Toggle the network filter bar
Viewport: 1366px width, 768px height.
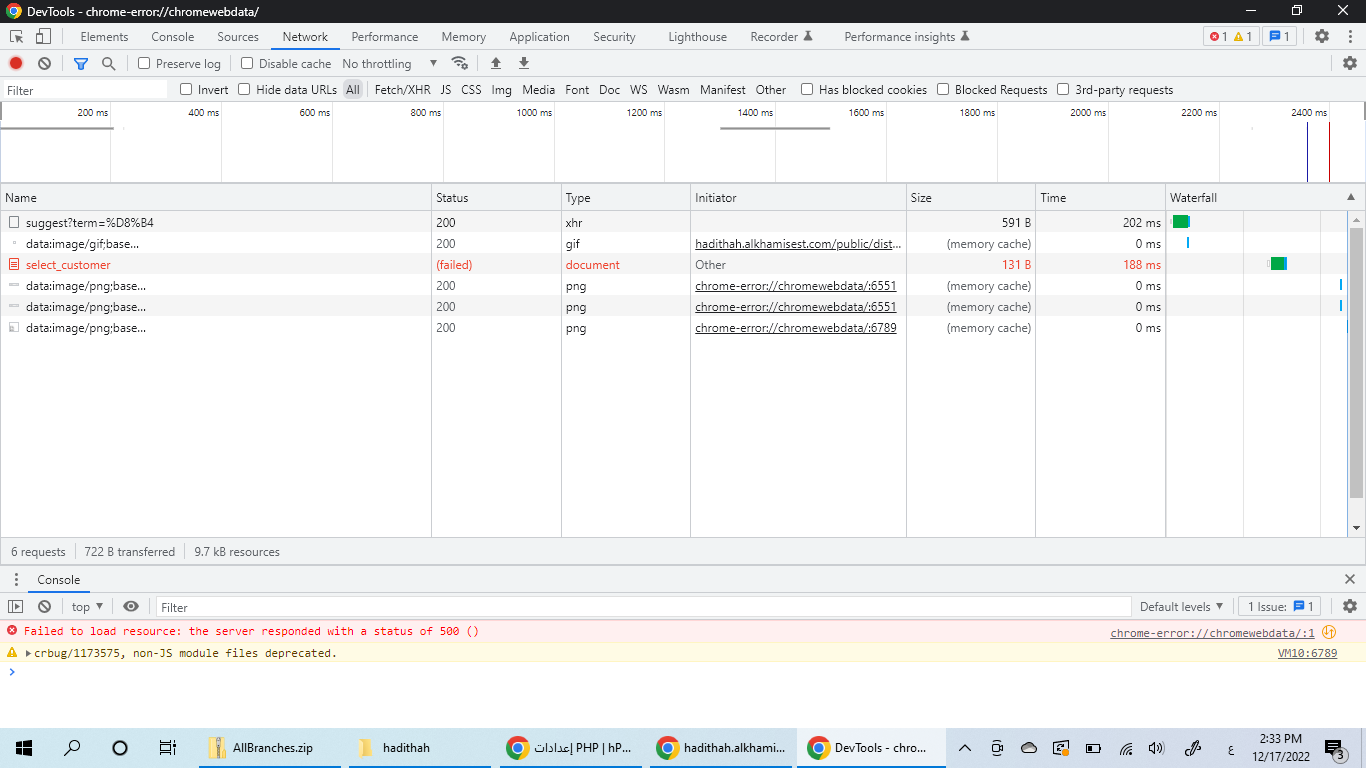point(80,63)
